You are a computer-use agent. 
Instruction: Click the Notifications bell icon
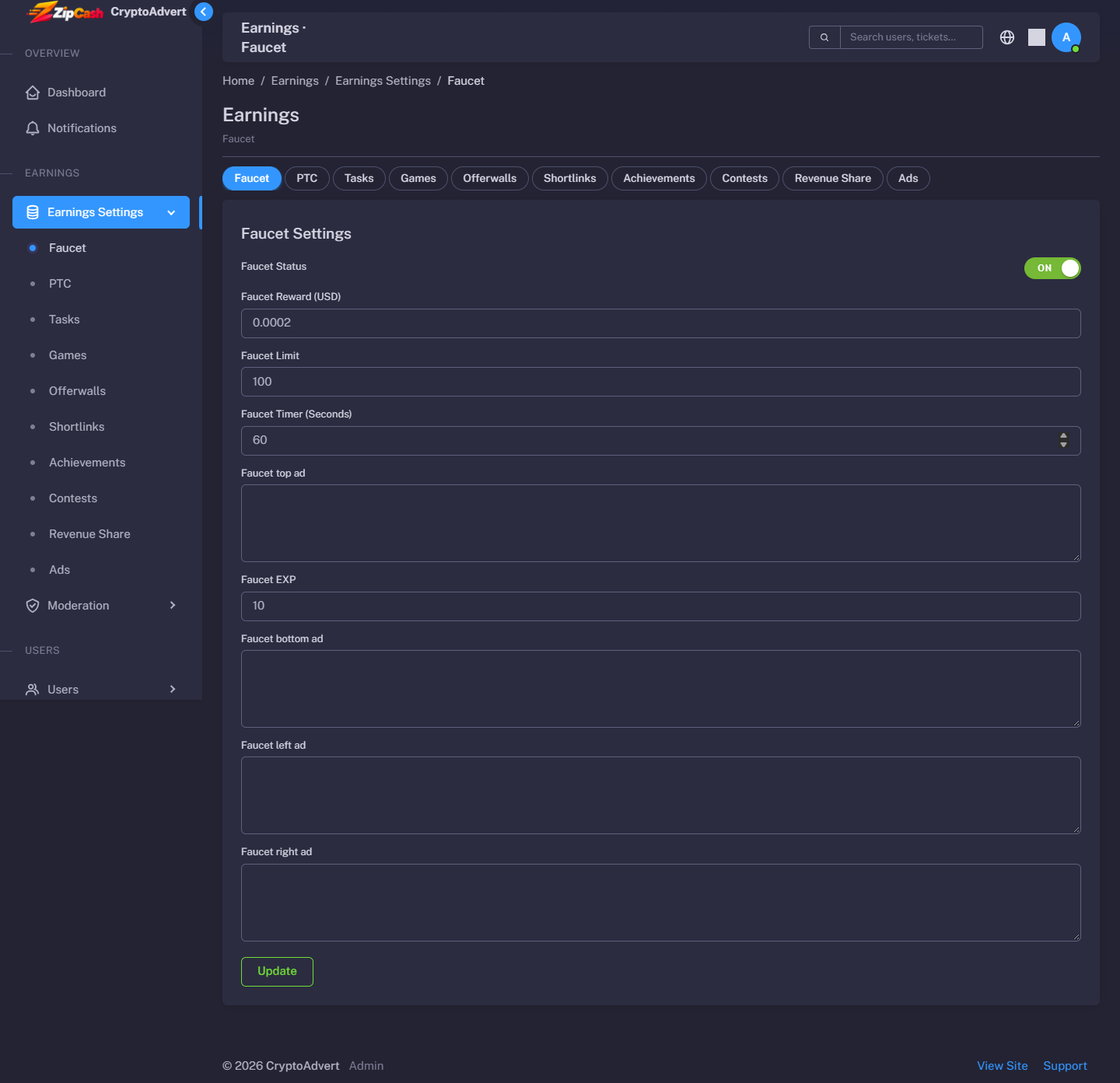[33, 128]
